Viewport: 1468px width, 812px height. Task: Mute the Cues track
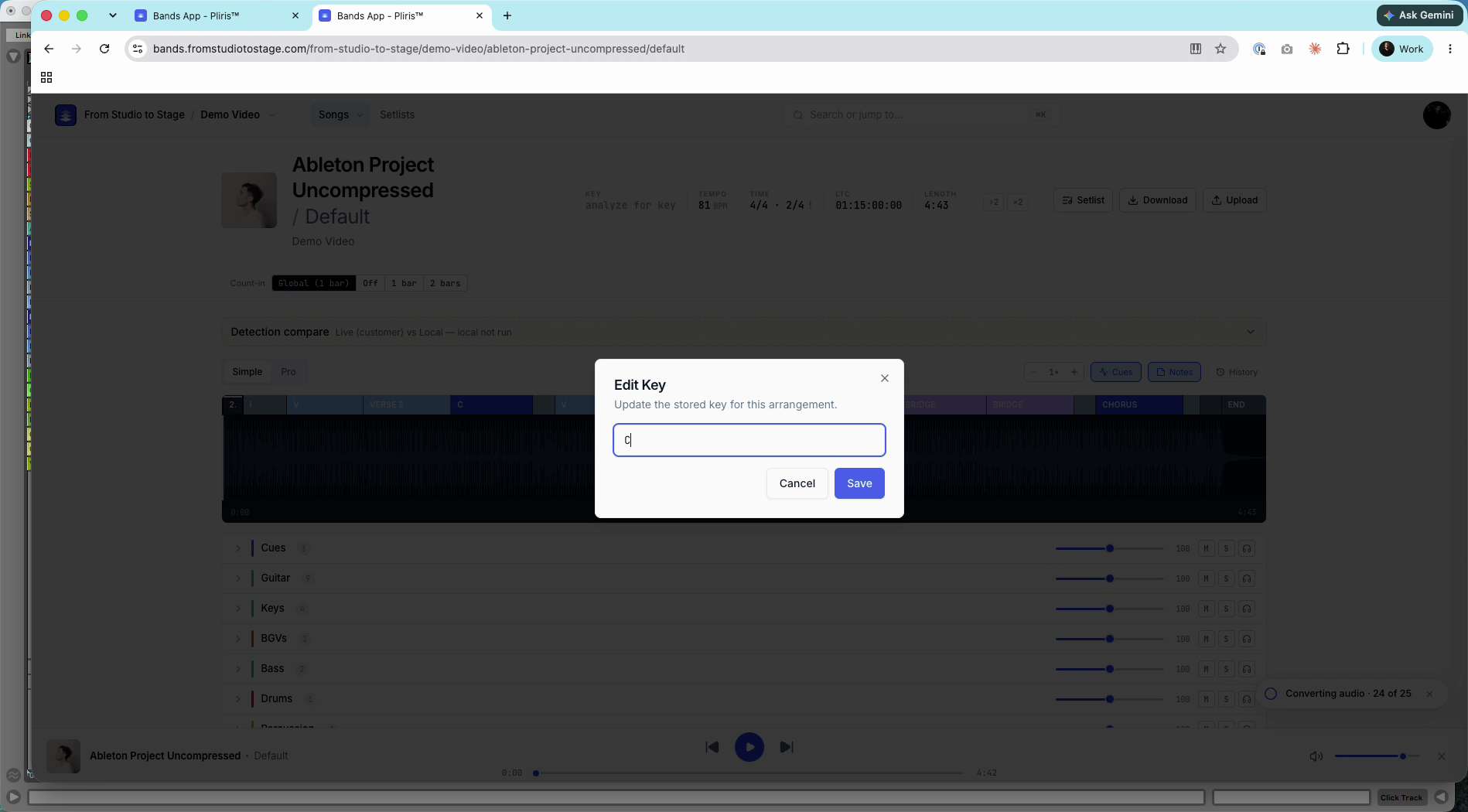point(1206,548)
